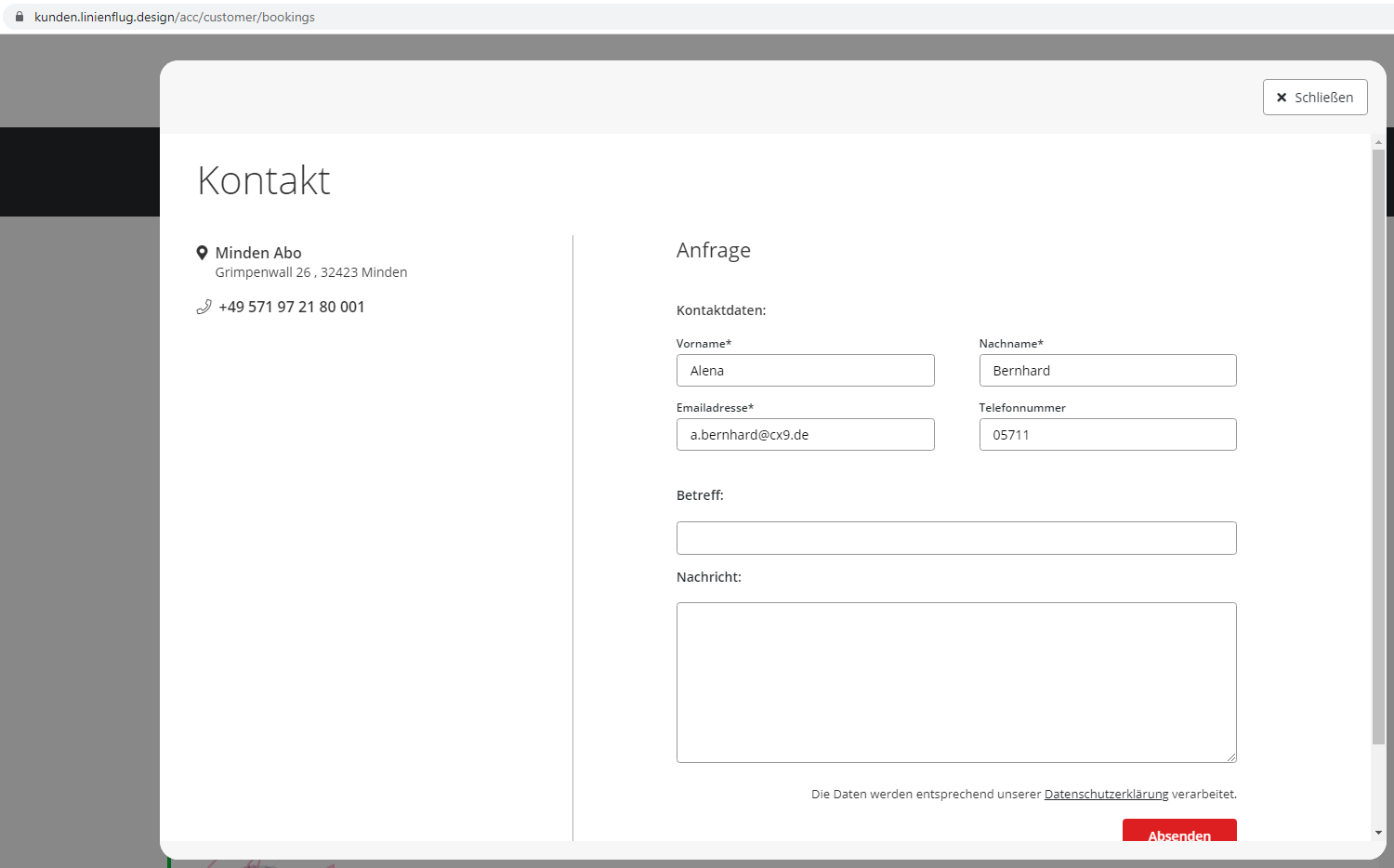The height and width of the screenshot is (868, 1394).
Task: Click the lock icon in address bar
Action: click(x=19, y=17)
